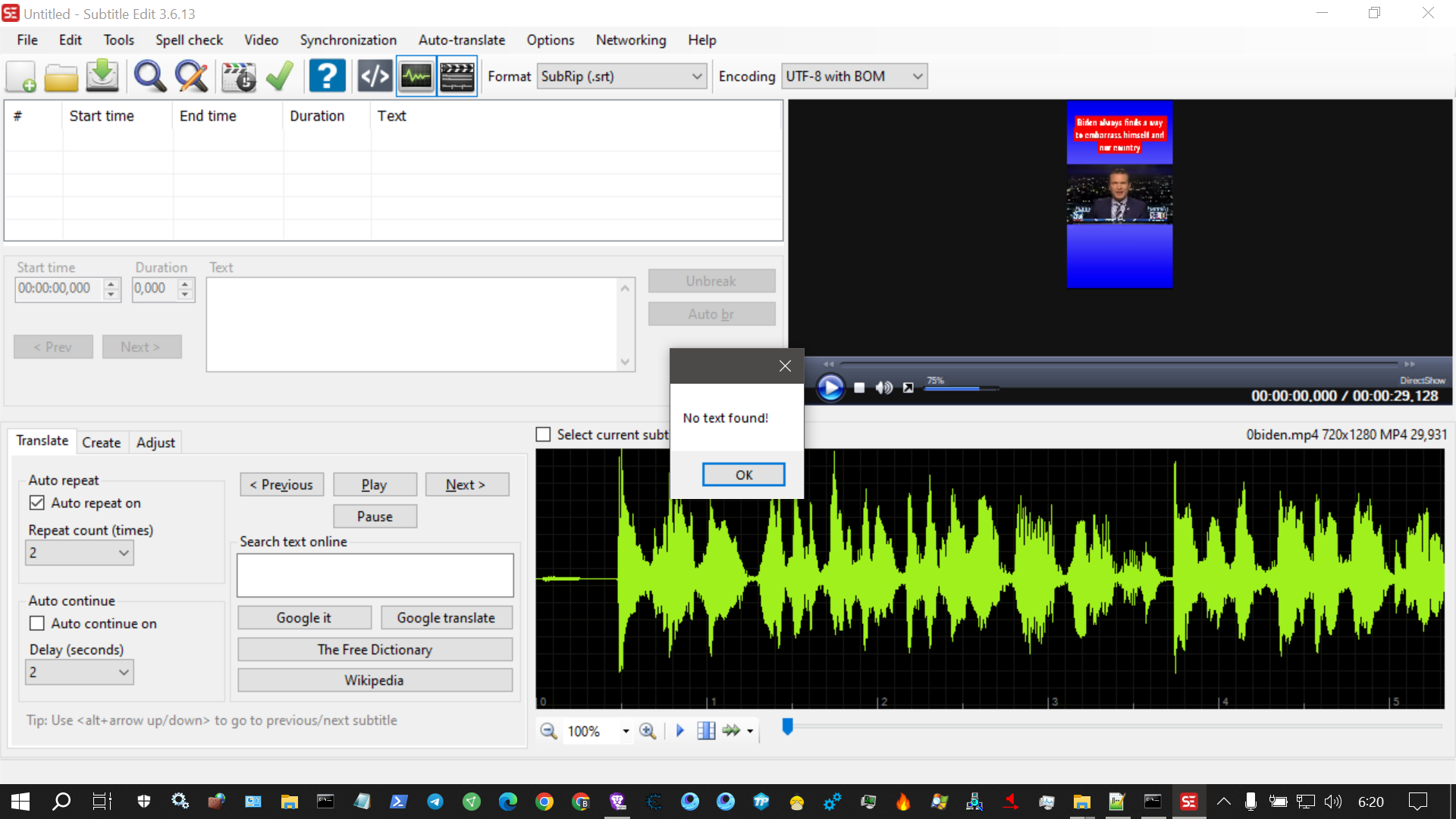
Task: Open the Replace dialog
Action: (x=191, y=76)
